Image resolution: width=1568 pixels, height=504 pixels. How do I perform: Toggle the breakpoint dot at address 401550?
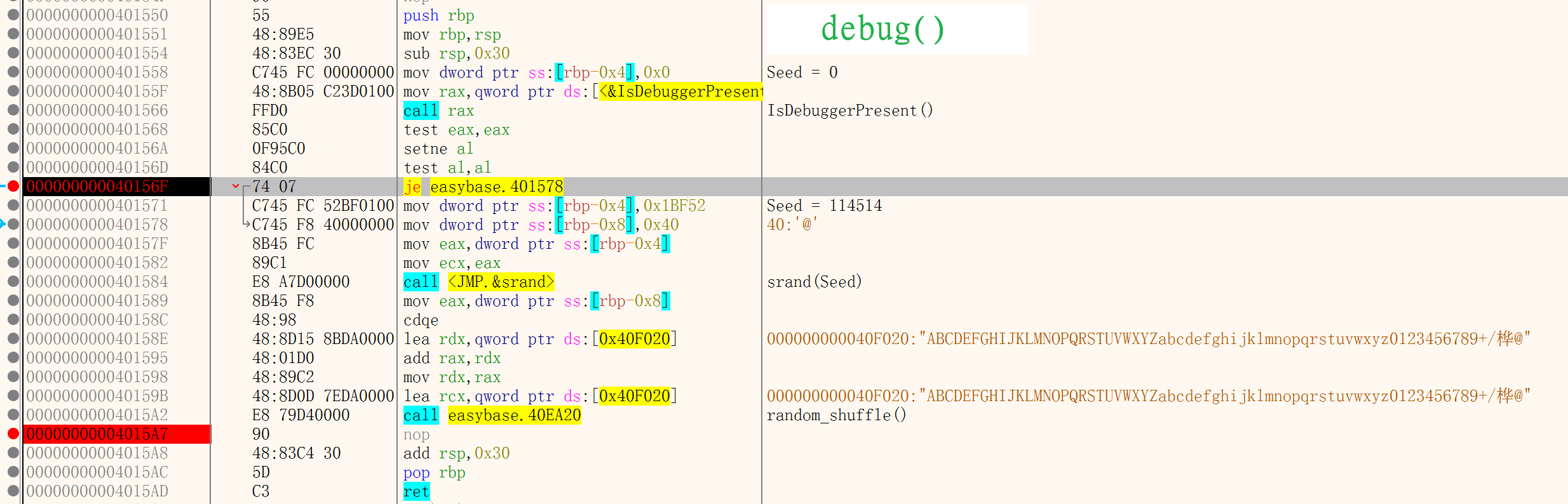[x=13, y=15]
